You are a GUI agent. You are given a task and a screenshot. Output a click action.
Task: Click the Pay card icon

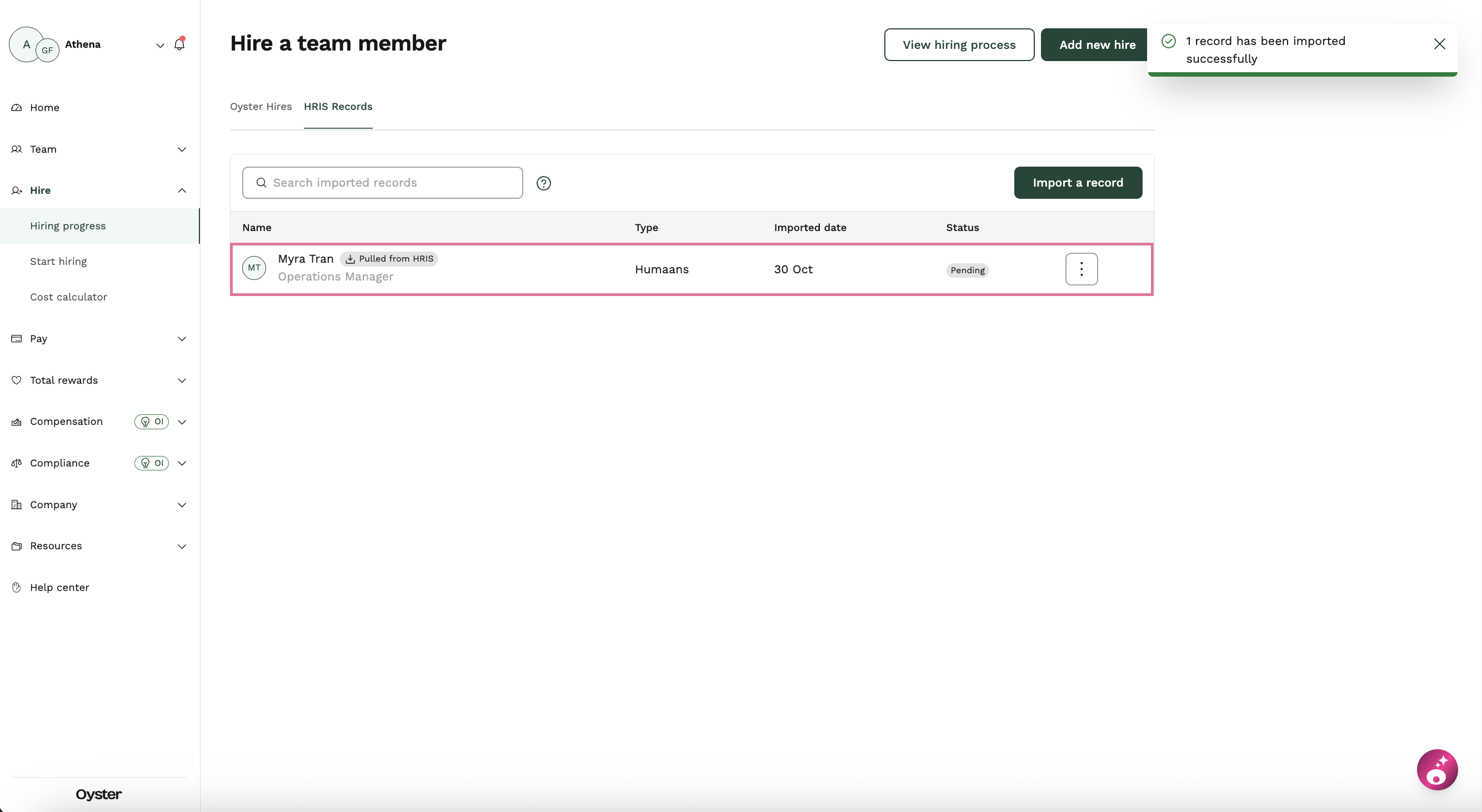[x=17, y=339]
